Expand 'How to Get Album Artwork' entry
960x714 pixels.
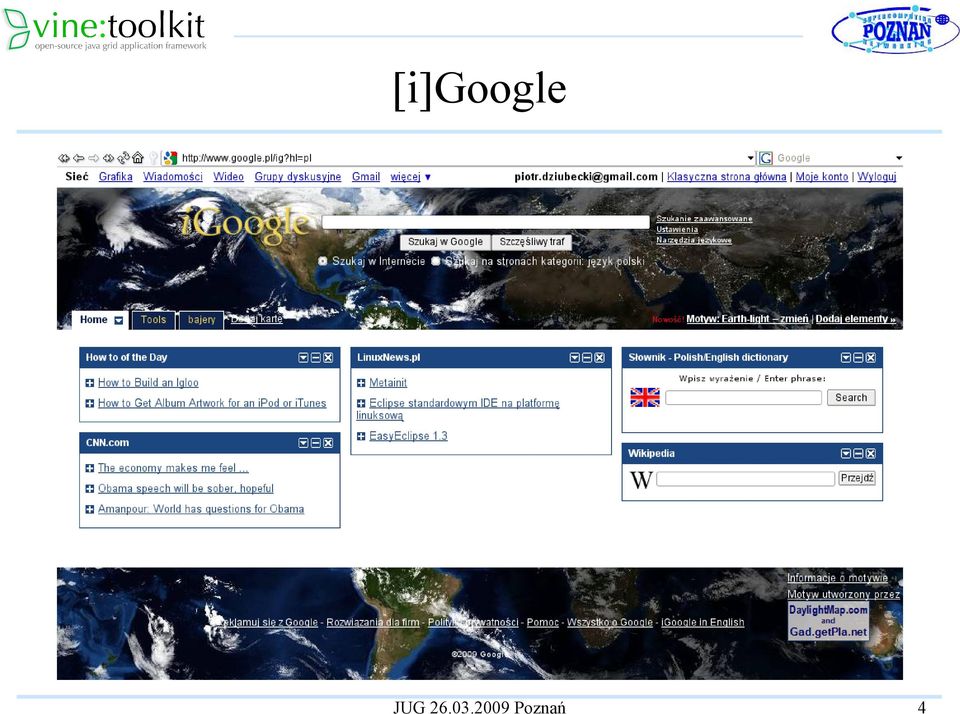coord(89,404)
